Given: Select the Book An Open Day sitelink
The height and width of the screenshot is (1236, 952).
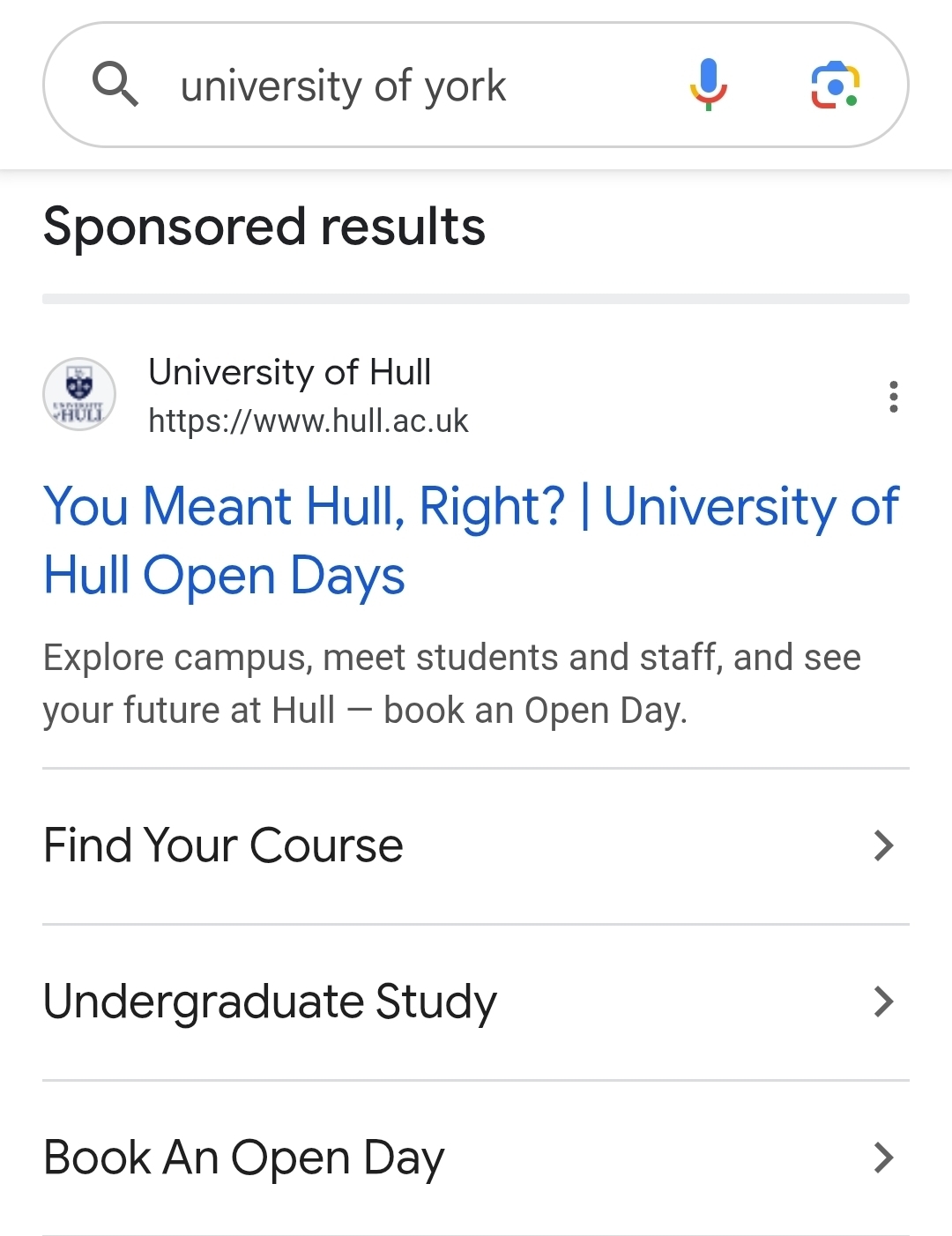Looking at the screenshot, I should coord(244,1158).
